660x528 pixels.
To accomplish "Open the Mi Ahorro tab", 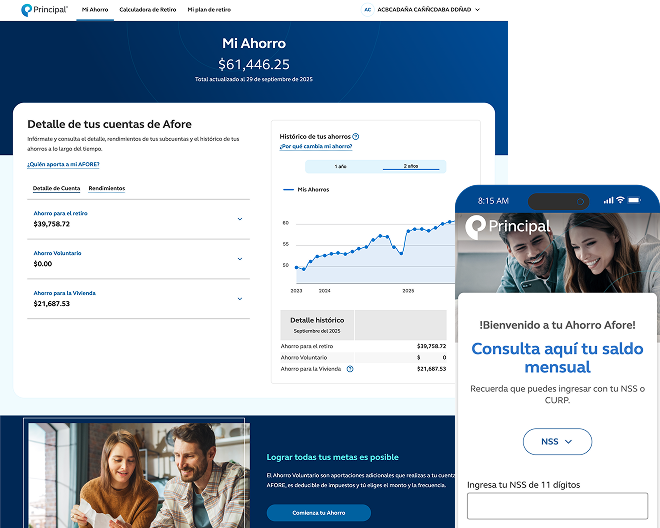I will (x=95, y=10).
